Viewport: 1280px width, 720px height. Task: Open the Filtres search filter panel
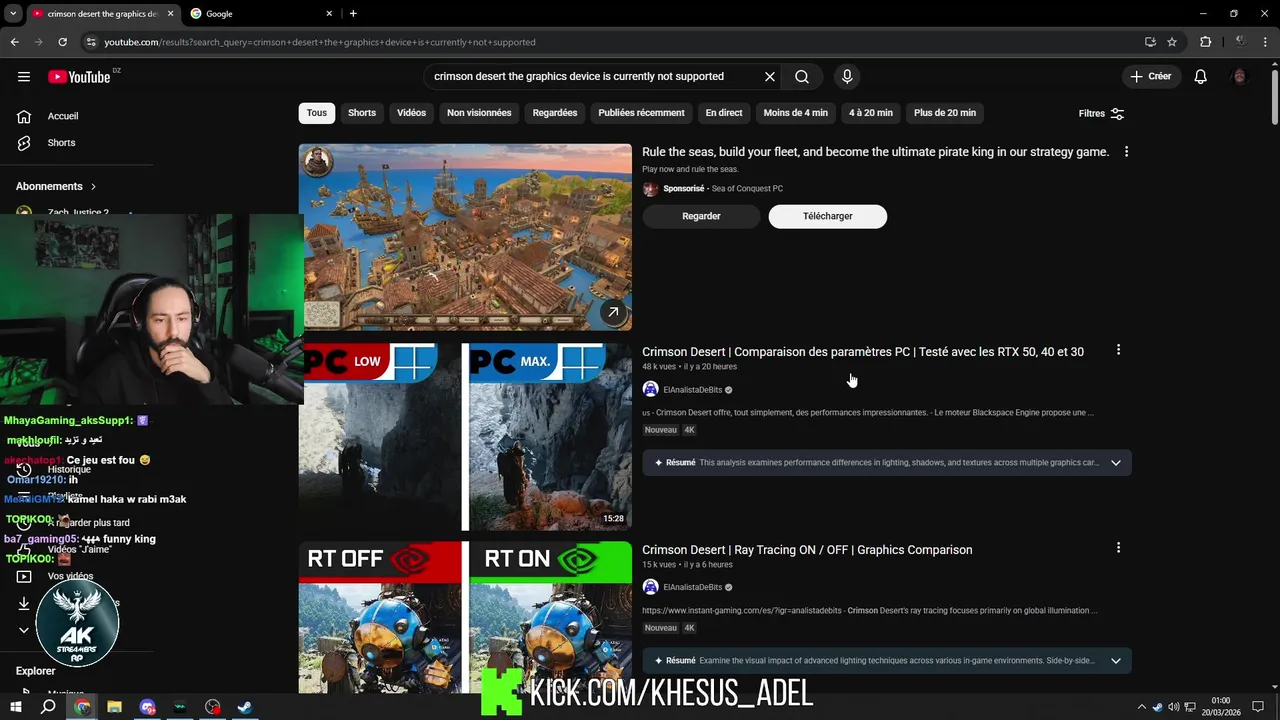[x=1101, y=113]
